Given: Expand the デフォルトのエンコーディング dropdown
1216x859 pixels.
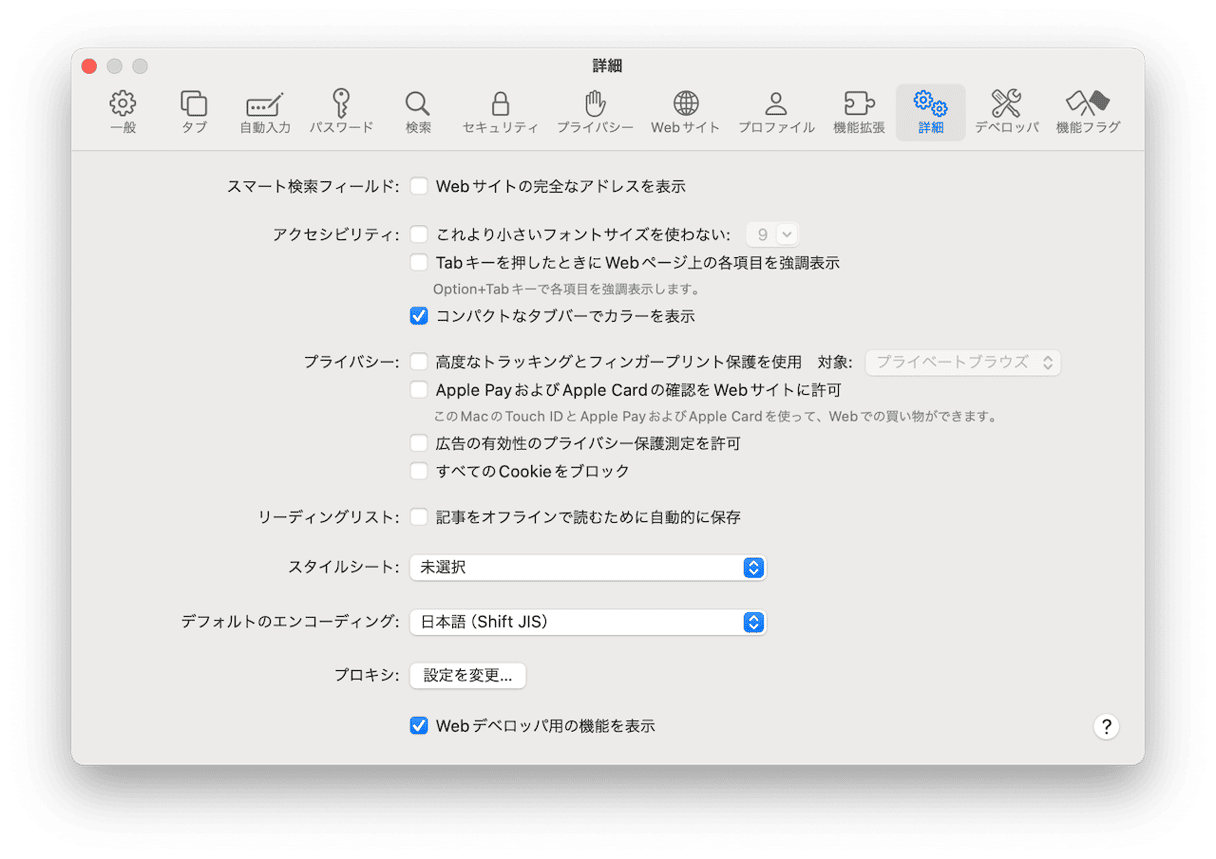Looking at the screenshot, I should (587, 622).
